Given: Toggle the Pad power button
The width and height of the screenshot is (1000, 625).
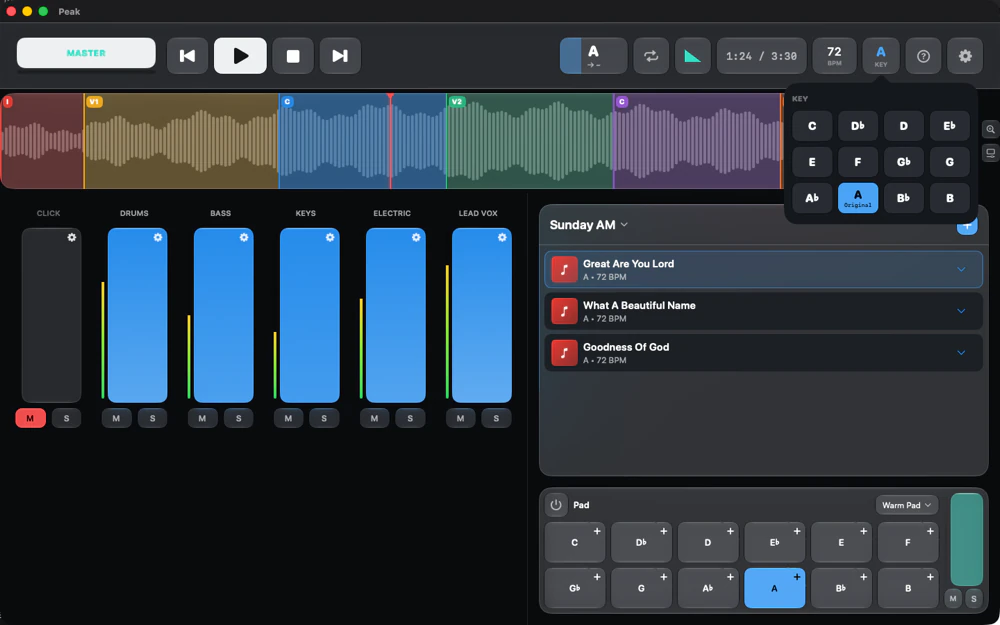Looking at the screenshot, I should point(556,505).
